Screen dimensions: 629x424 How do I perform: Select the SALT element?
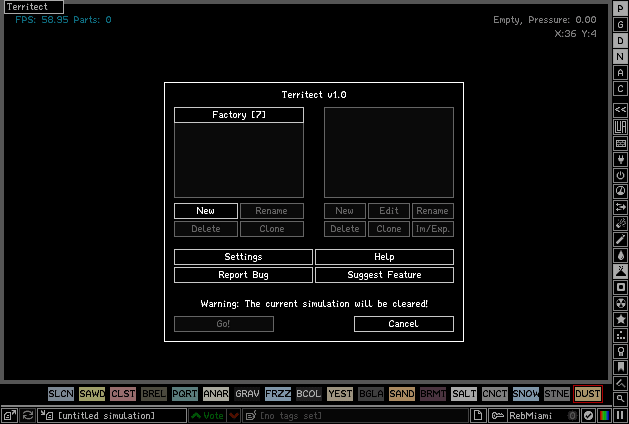tap(464, 394)
